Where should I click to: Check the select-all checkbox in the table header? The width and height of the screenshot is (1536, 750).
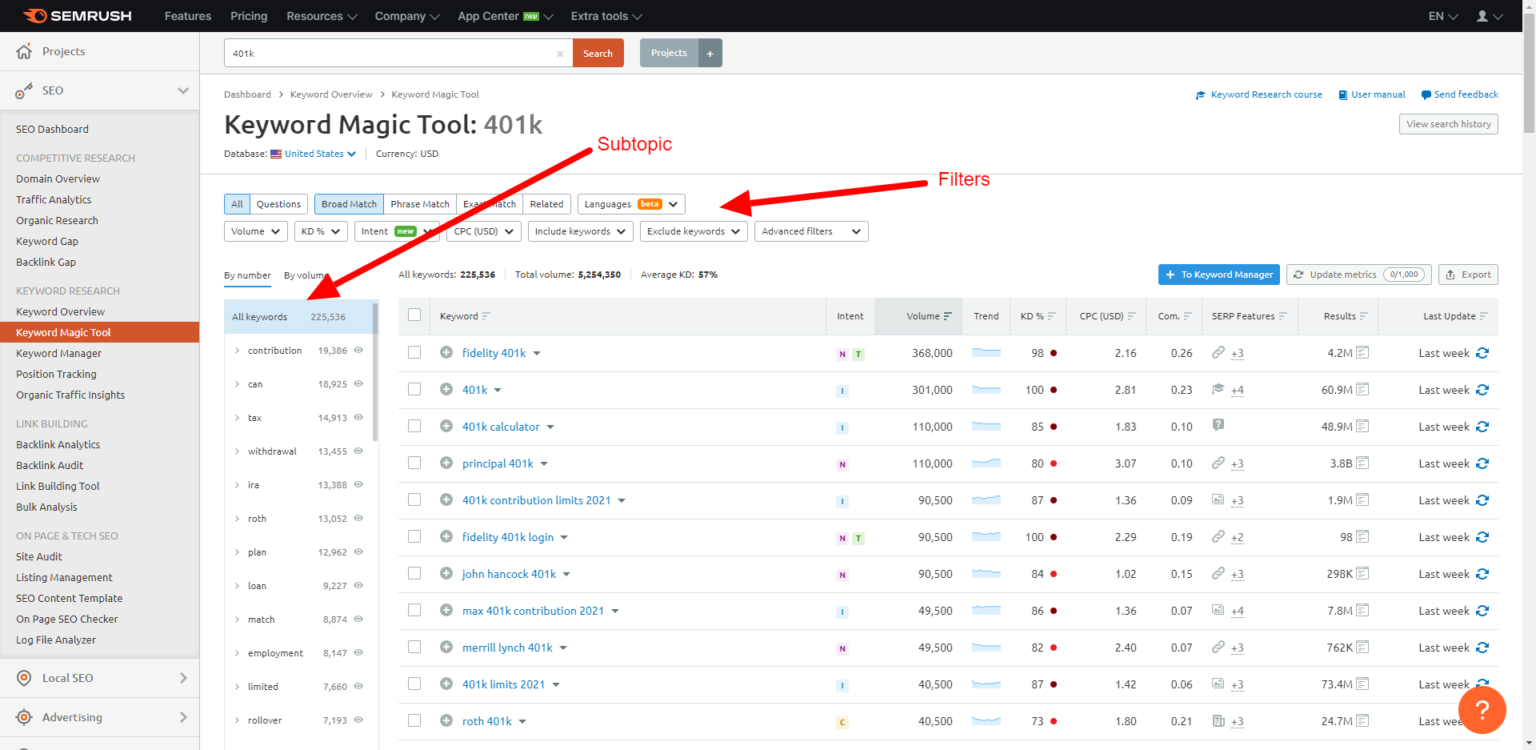(x=414, y=314)
